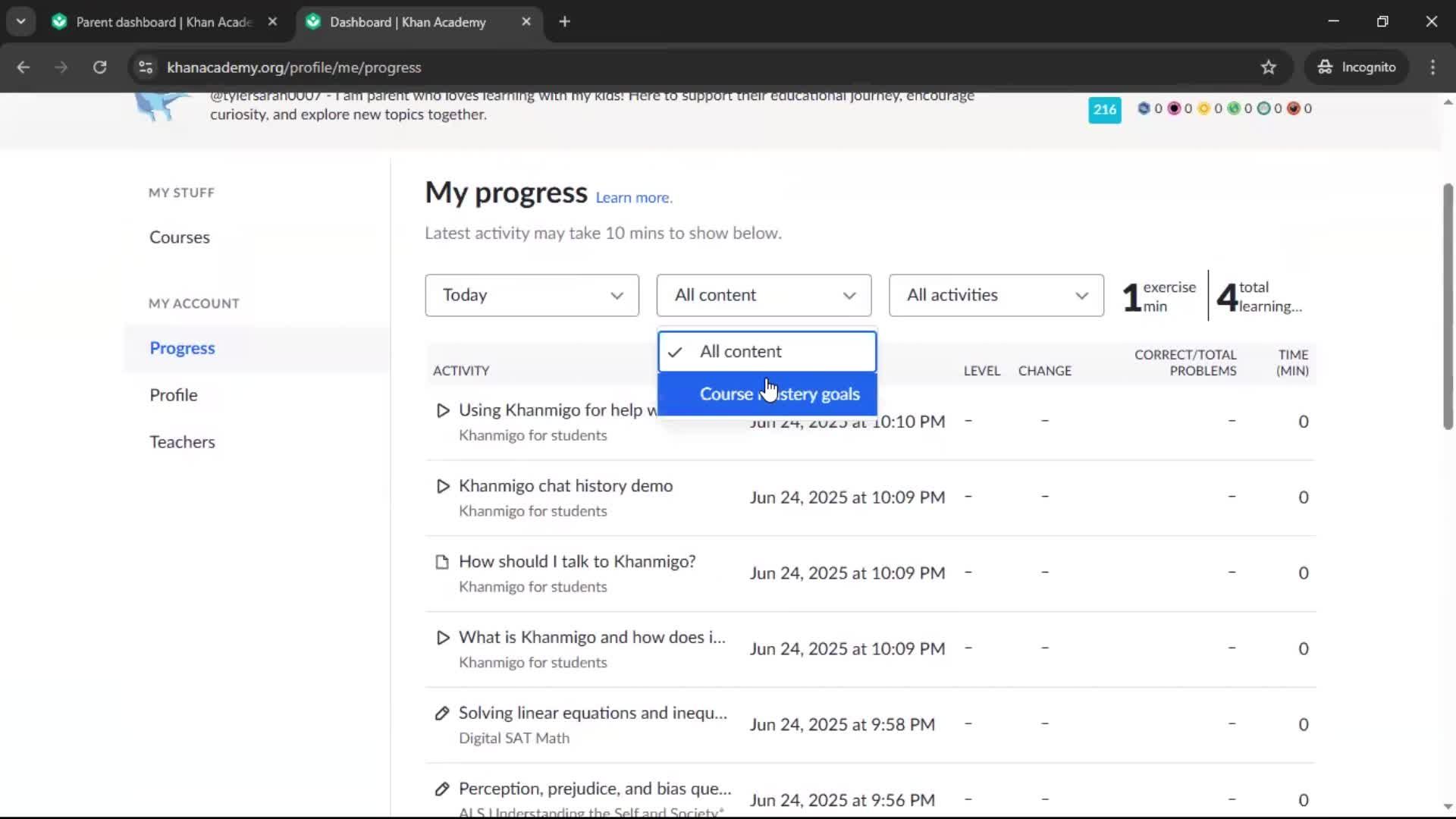Click the browser back arrow
Screen dimensions: 1456x819
tap(23, 67)
